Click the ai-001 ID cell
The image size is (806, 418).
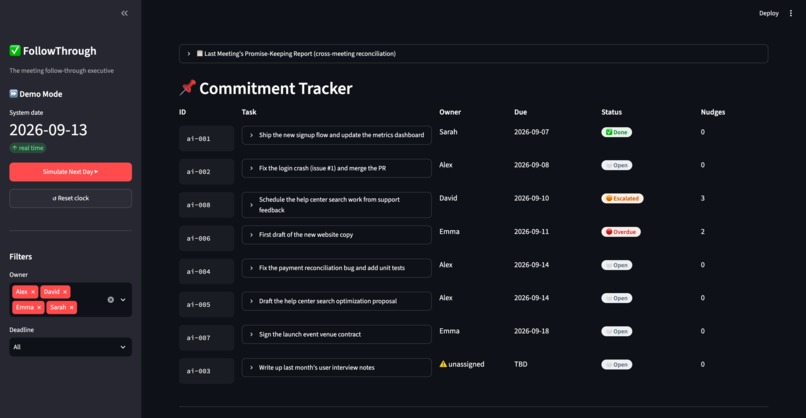click(x=206, y=138)
